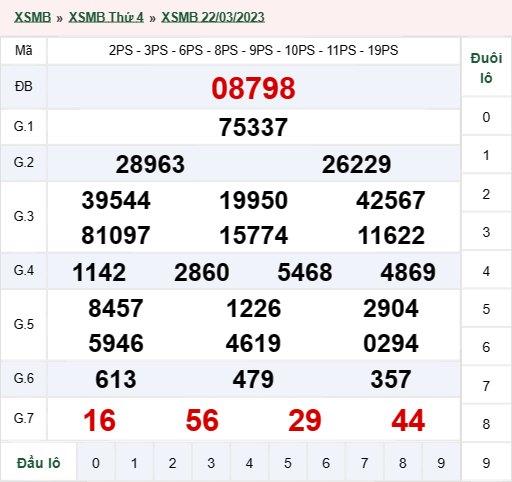This screenshot has height=482, width=512.
Task: Select Đầu lô digit 4
Action: pyautogui.click(x=249, y=463)
